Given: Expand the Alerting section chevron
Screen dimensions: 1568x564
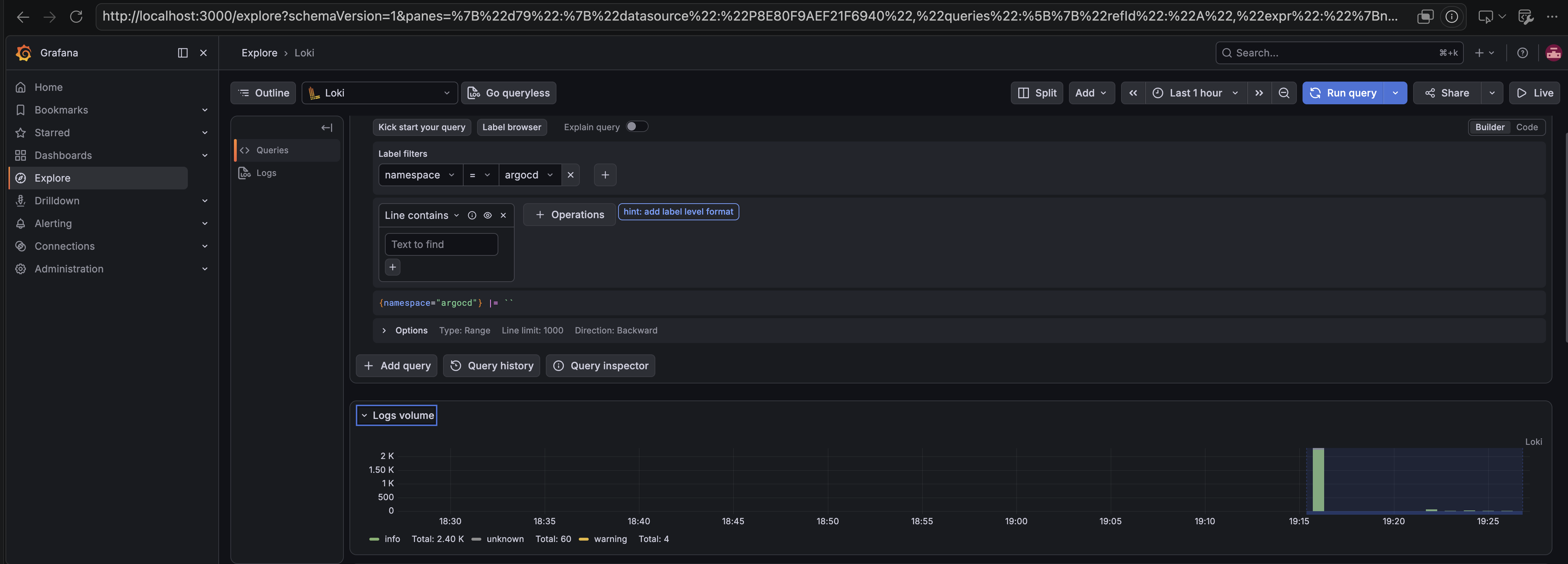Looking at the screenshot, I should (x=205, y=223).
